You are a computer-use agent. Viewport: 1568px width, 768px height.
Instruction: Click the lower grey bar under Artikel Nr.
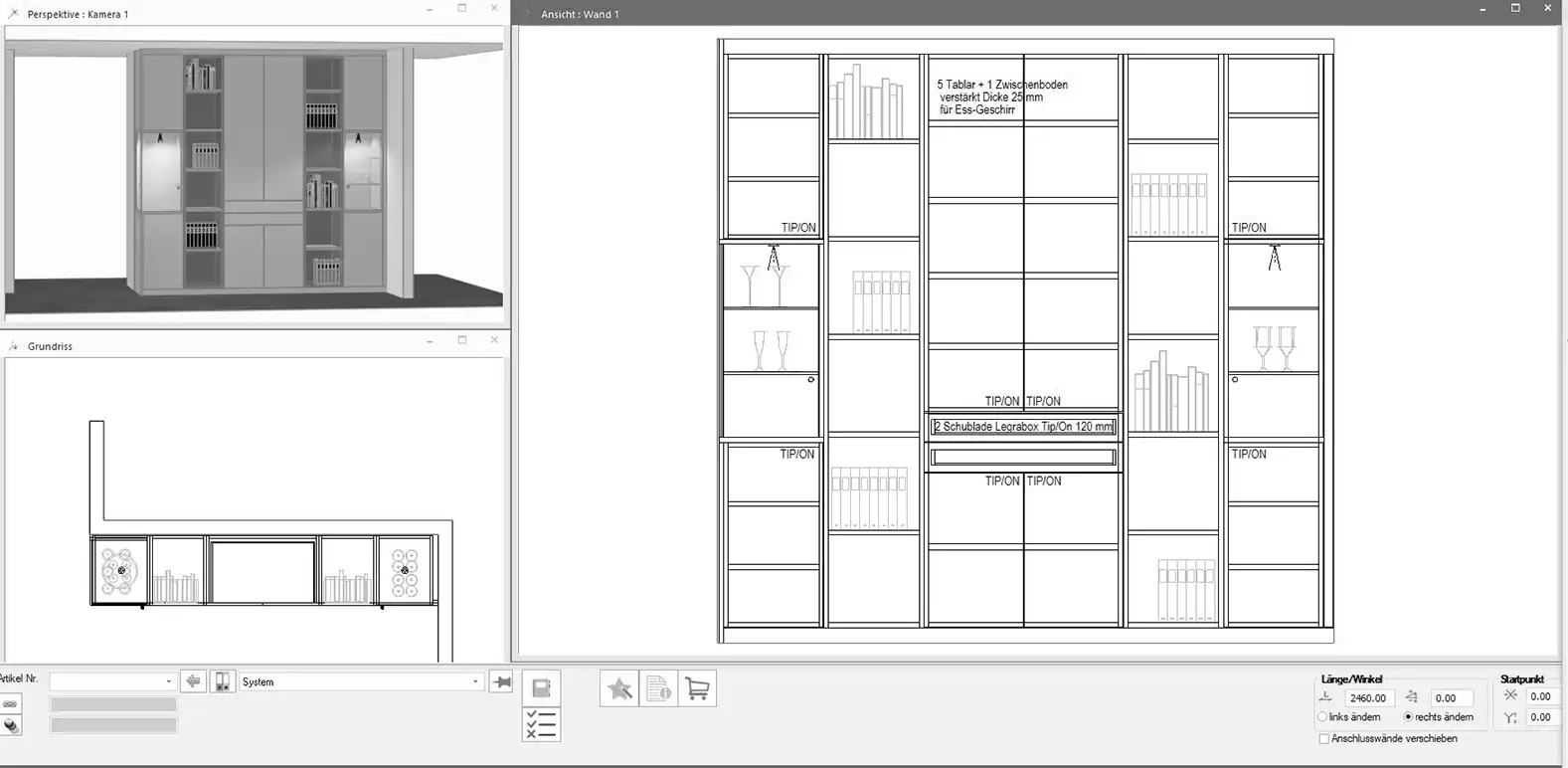(113, 725)
